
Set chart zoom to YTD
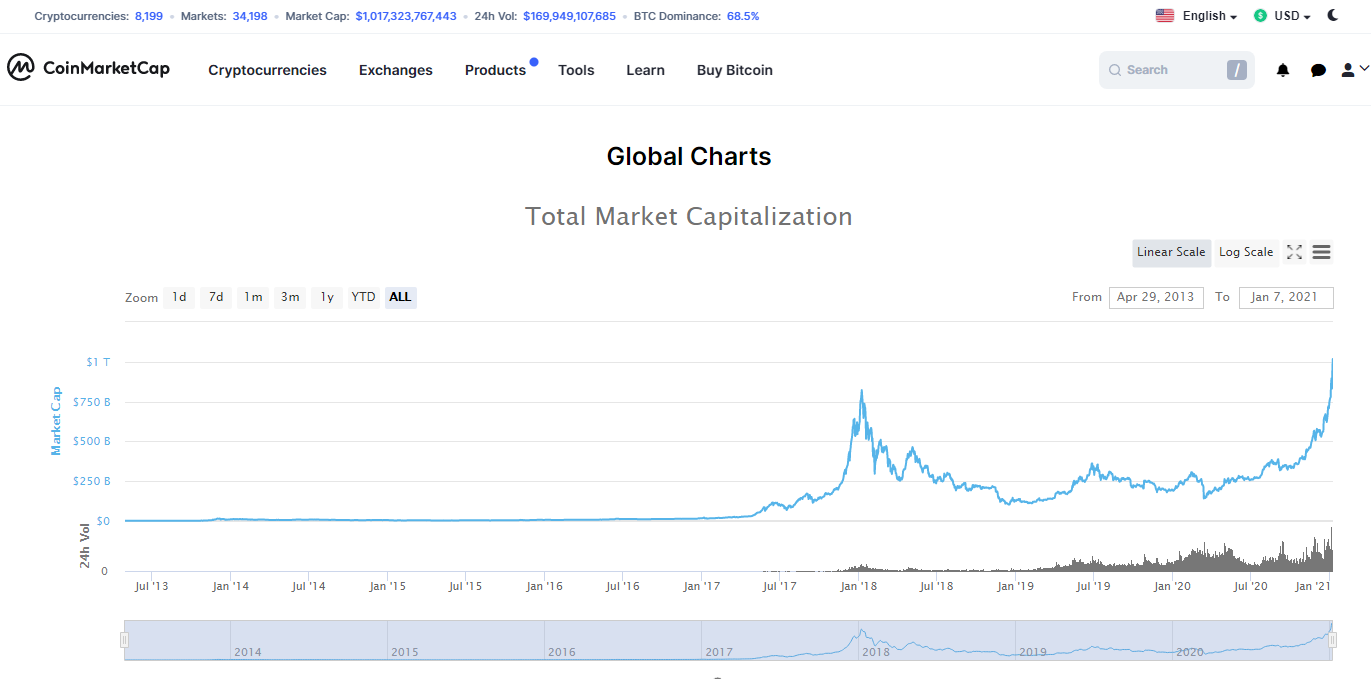(x=363, y=297)
